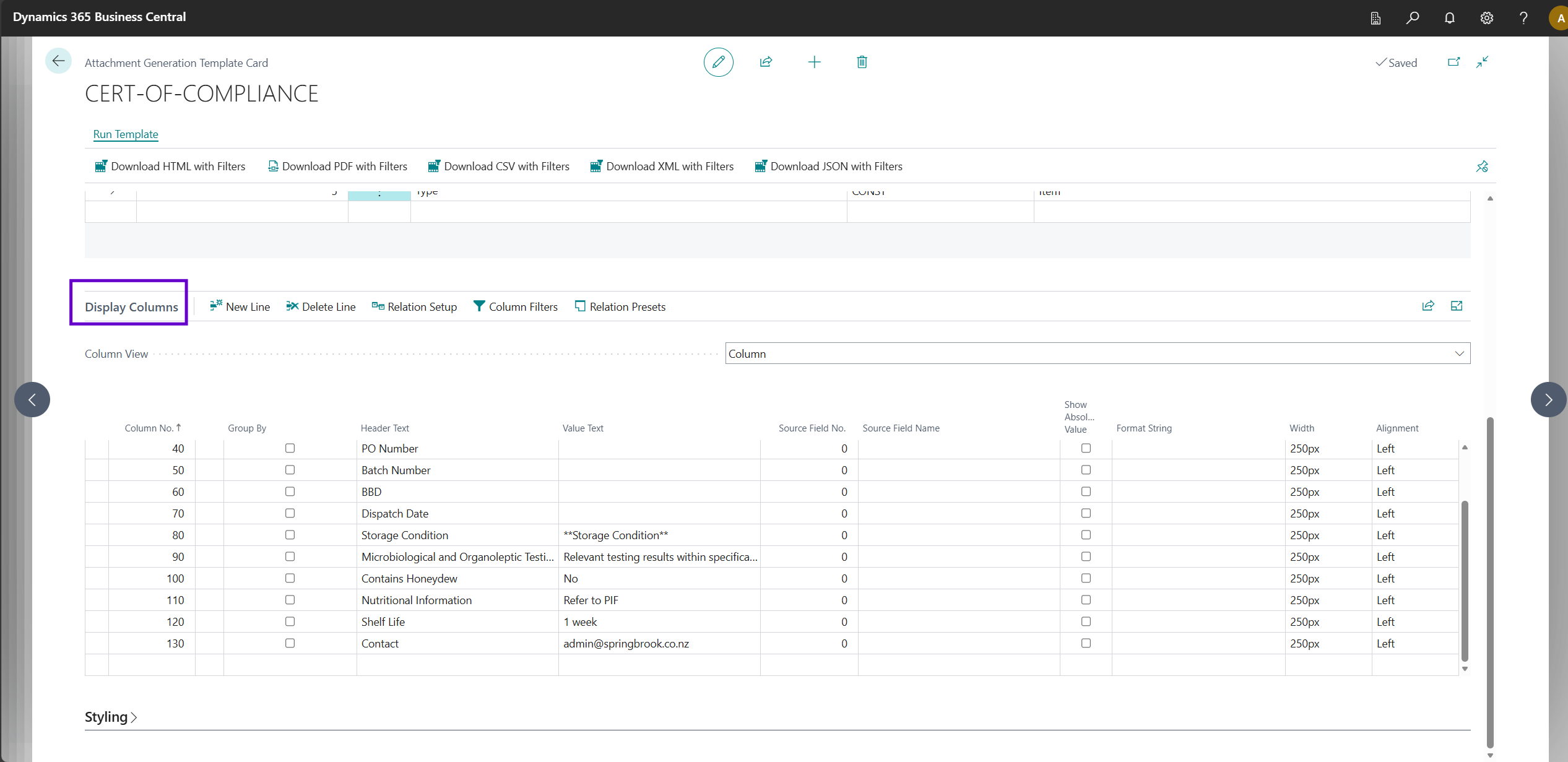Open Value Text column header menu
The height and width of the screenshot is (762, 1568).
[x=583, y=428]
